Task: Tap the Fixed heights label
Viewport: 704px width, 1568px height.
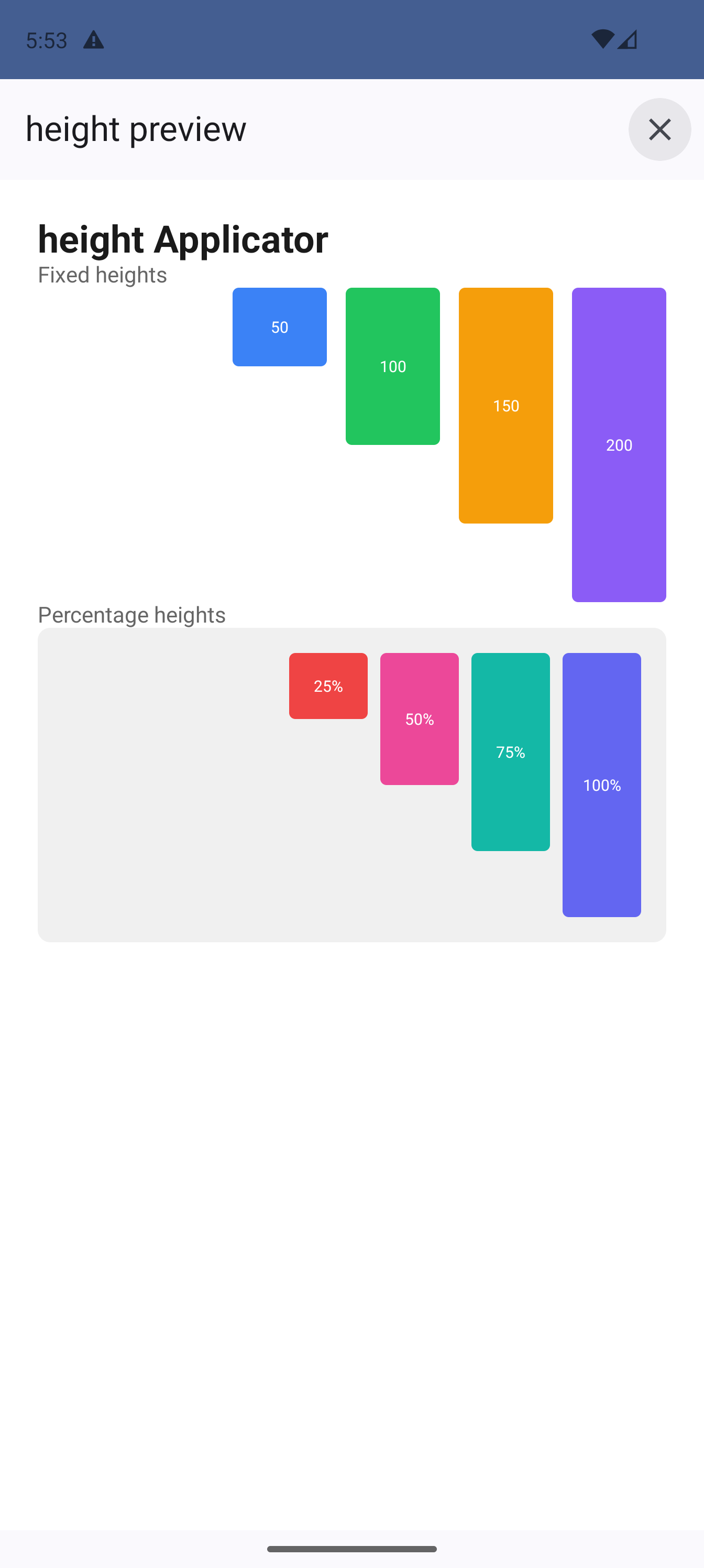Action: point(102,275)
